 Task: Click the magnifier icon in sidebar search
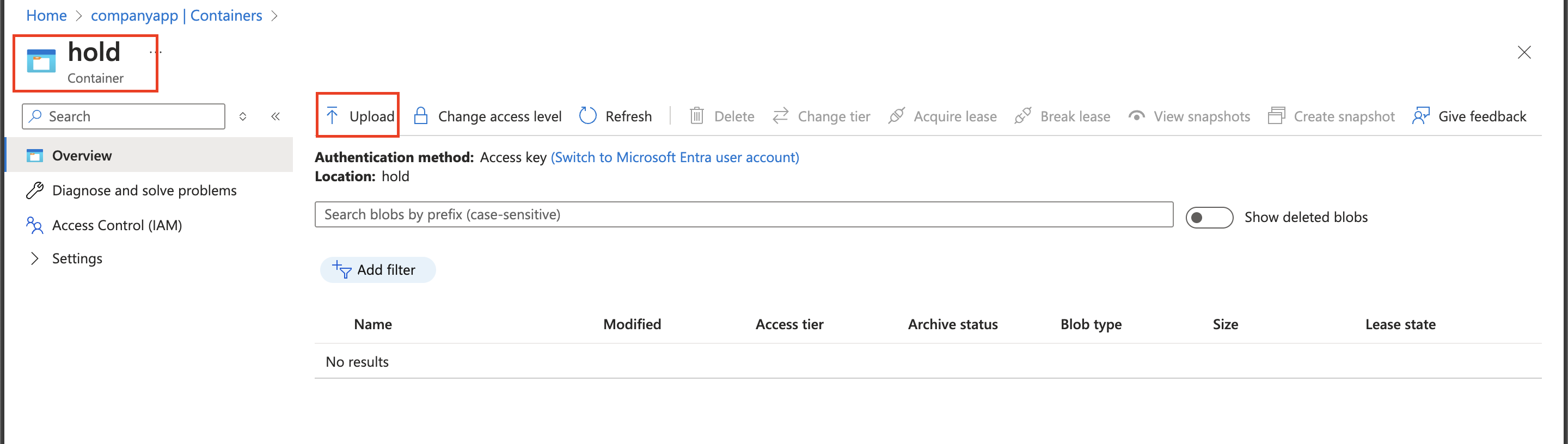click(36, 115)
